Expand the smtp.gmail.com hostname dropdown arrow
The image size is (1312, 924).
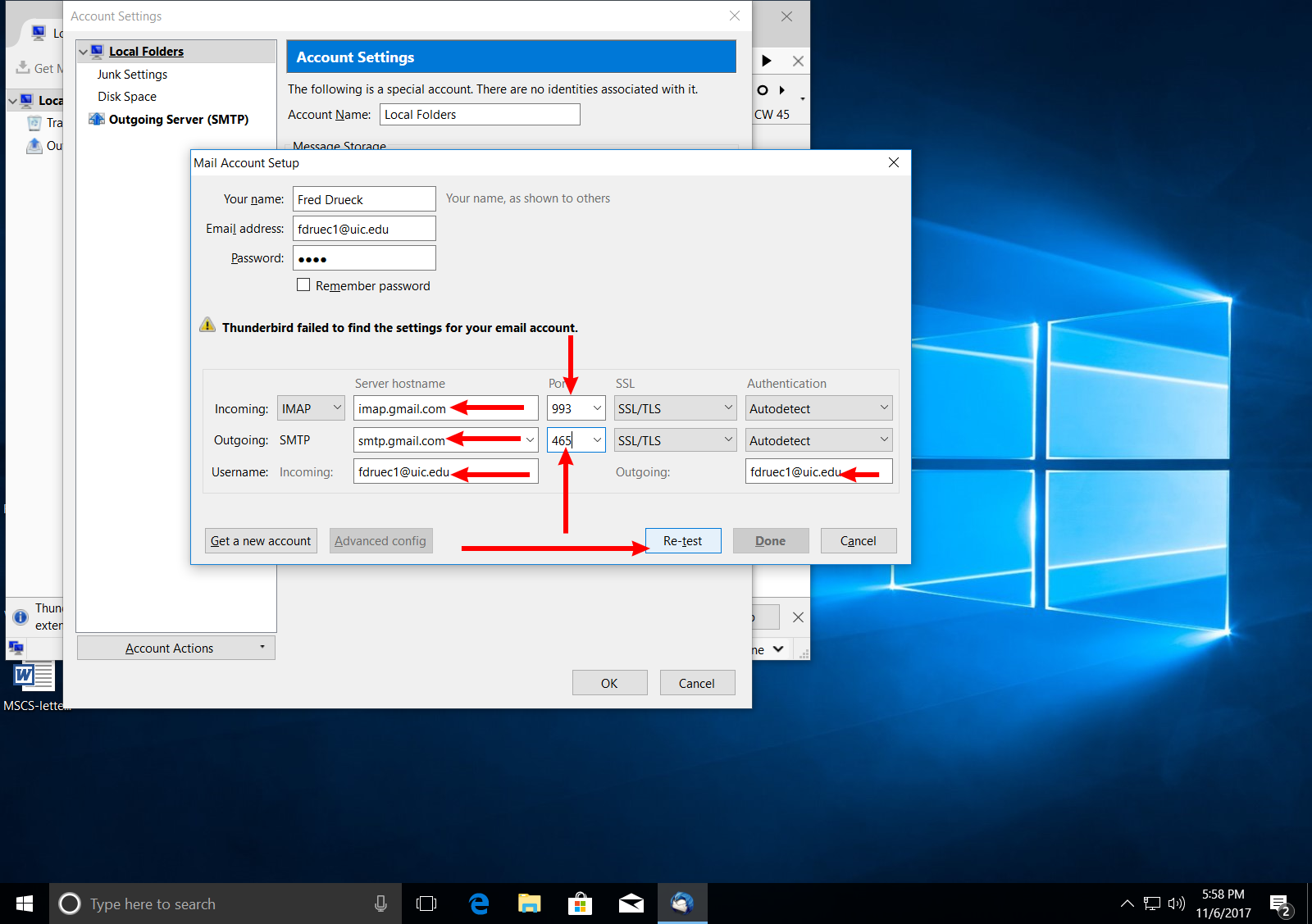click(531, 440)
